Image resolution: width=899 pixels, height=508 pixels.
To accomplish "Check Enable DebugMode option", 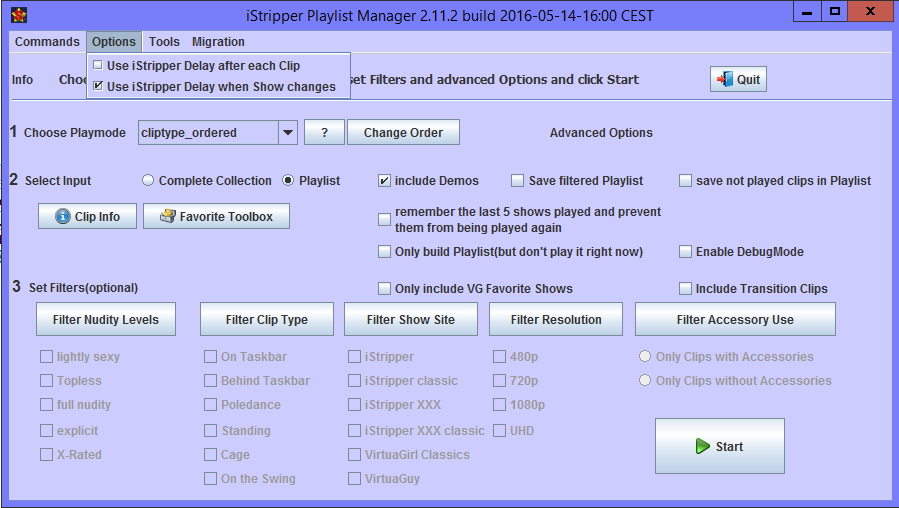I will [x=686, y=252].
